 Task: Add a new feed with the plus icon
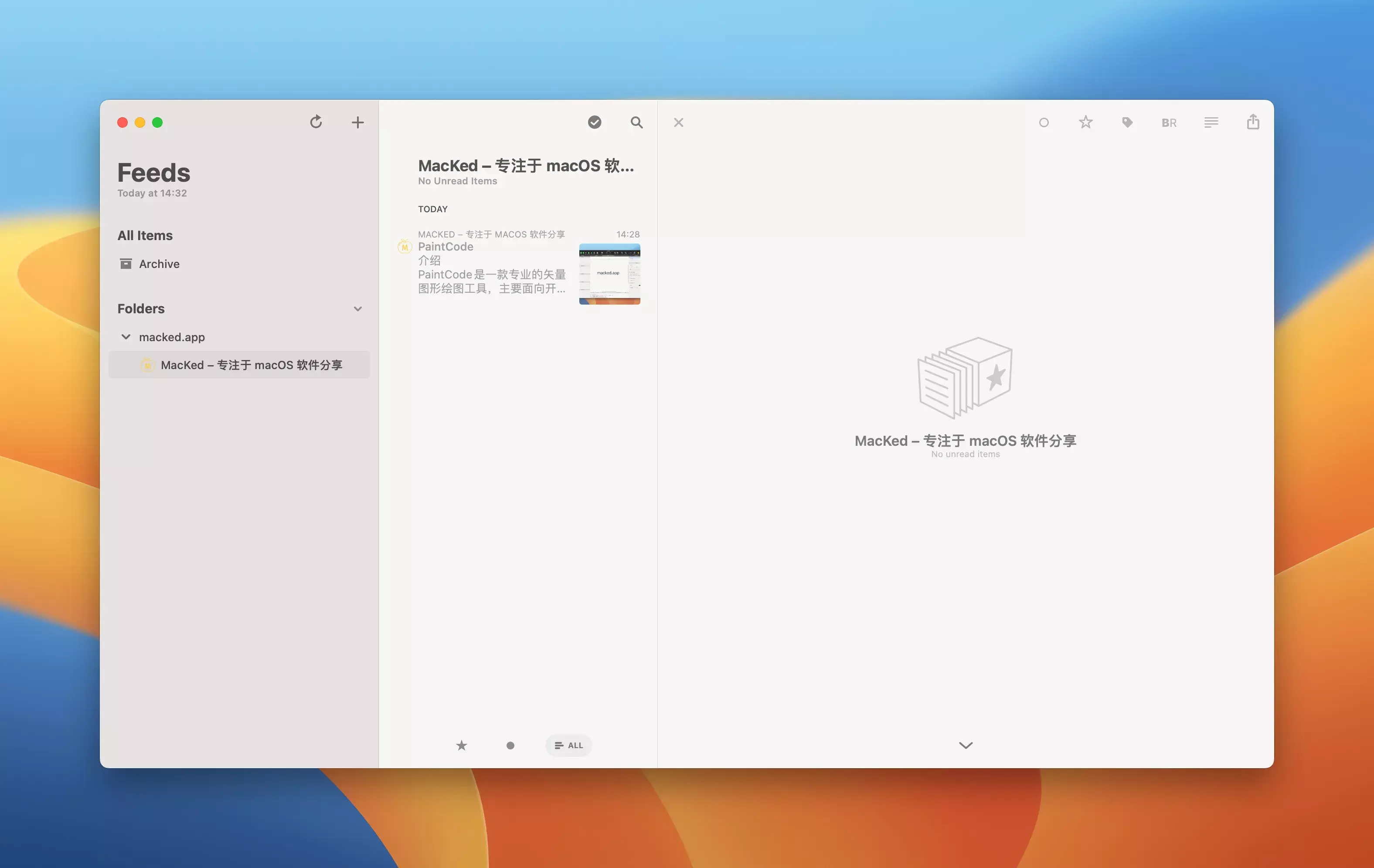pos(357,122)
